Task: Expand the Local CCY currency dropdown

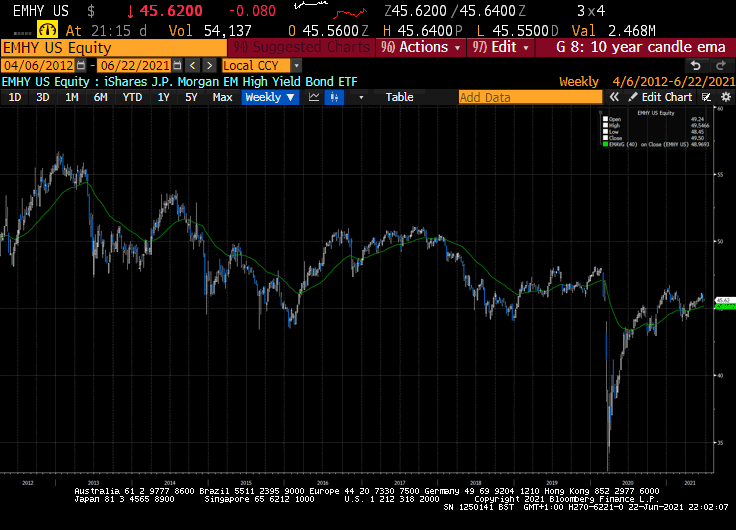Action: point(296,65)
